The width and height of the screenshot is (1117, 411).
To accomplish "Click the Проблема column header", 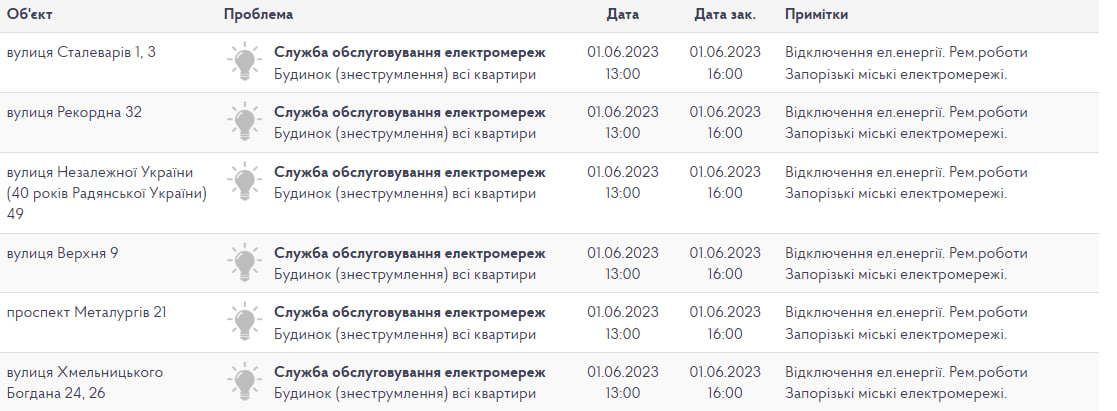I will pos(258,14).
